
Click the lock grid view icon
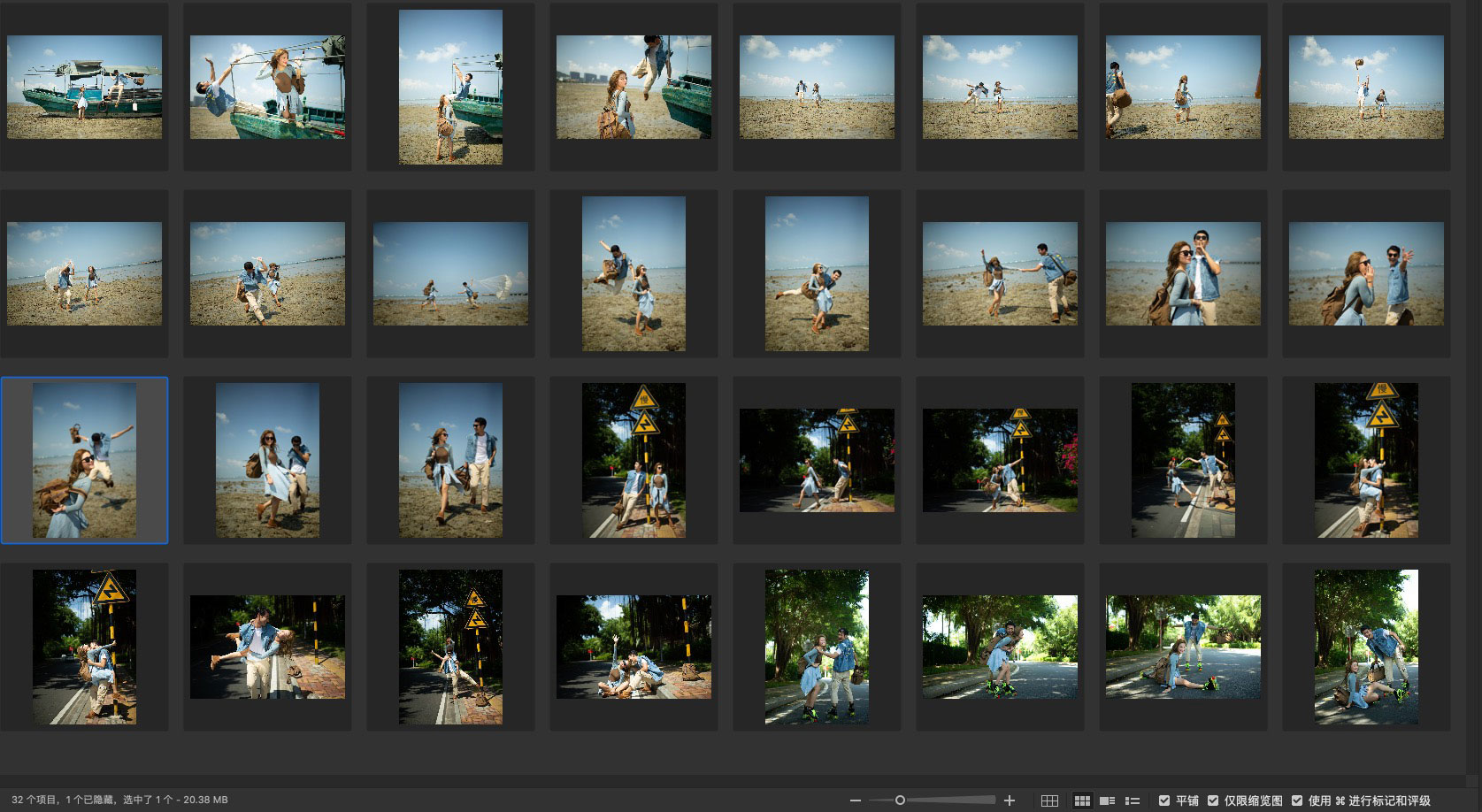tap(1049, 801)
